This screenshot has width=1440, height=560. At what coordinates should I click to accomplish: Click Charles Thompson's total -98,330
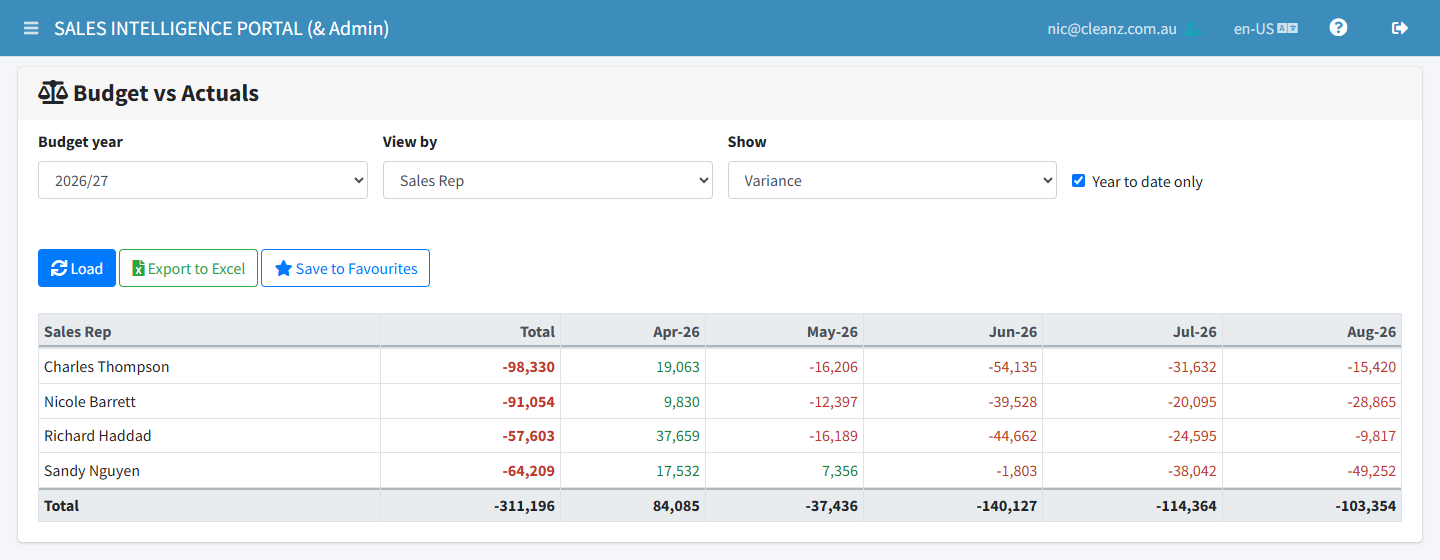point(528,367)
